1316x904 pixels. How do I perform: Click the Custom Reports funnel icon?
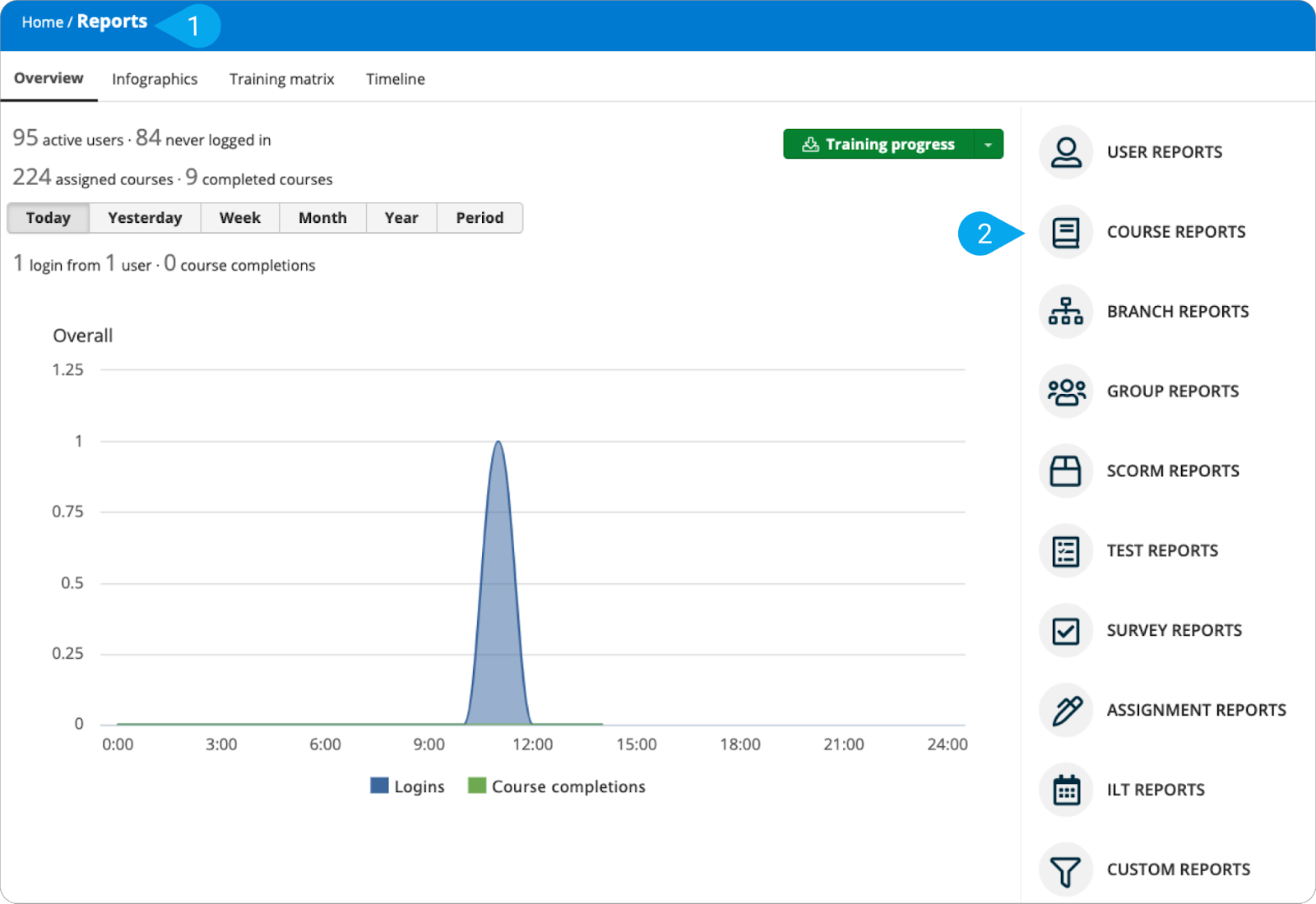coord(1066,870)
